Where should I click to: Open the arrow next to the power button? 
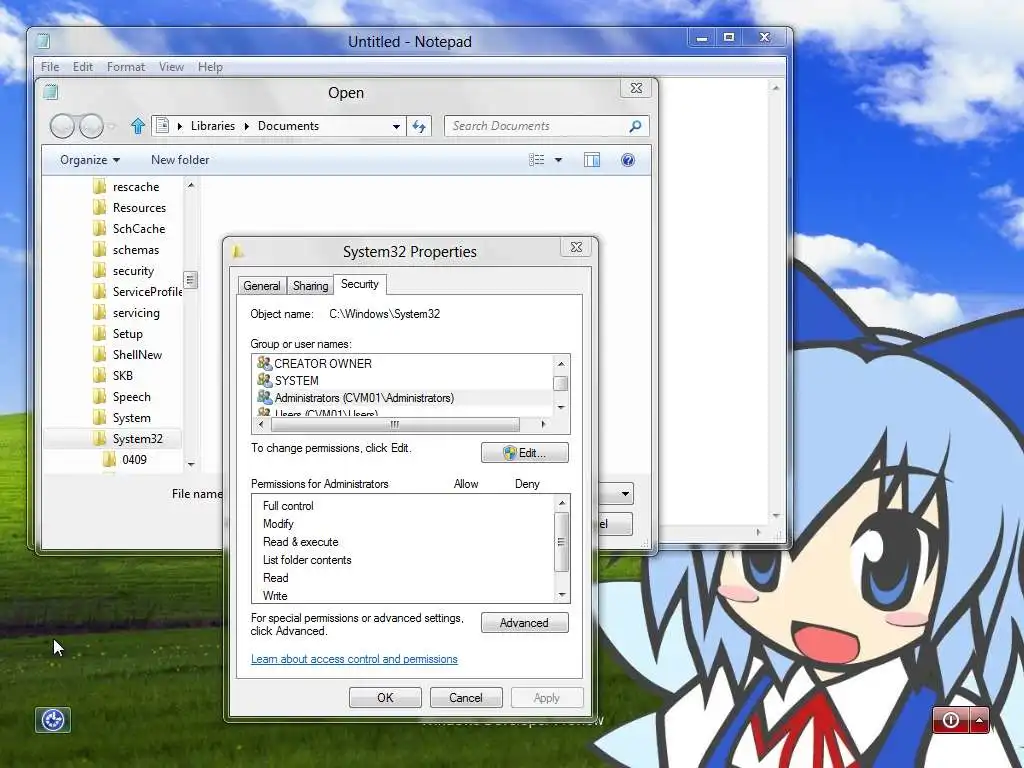(x=979, y=720)
